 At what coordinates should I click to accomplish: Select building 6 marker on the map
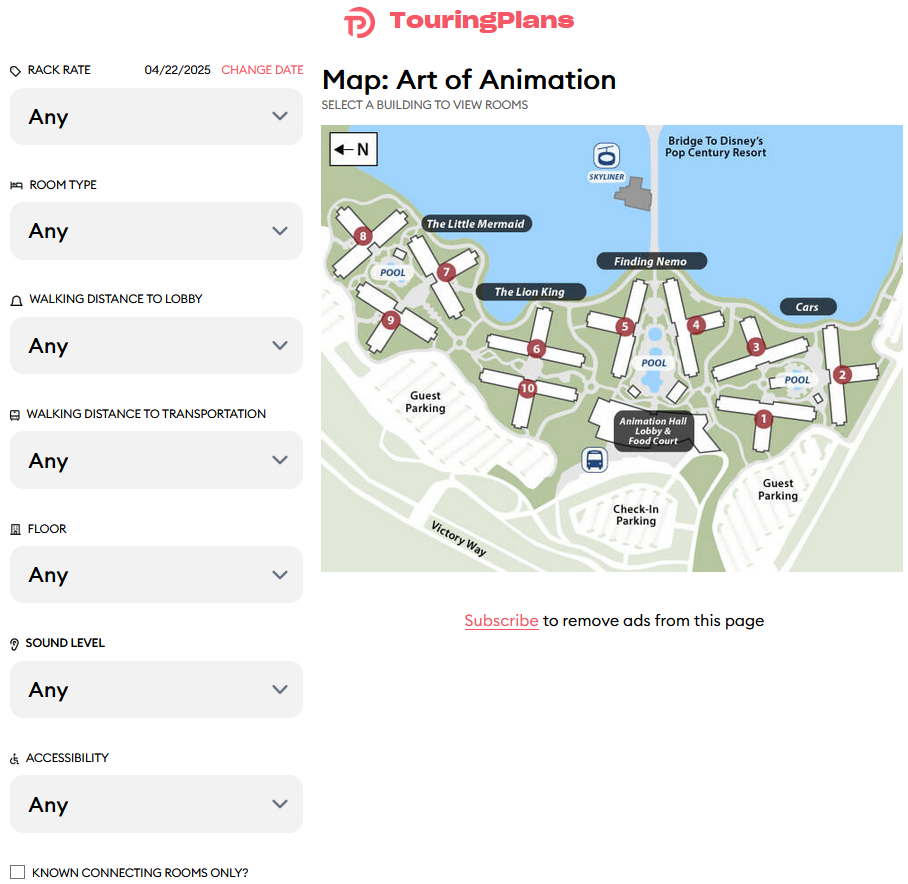click(x=536, y=349)
